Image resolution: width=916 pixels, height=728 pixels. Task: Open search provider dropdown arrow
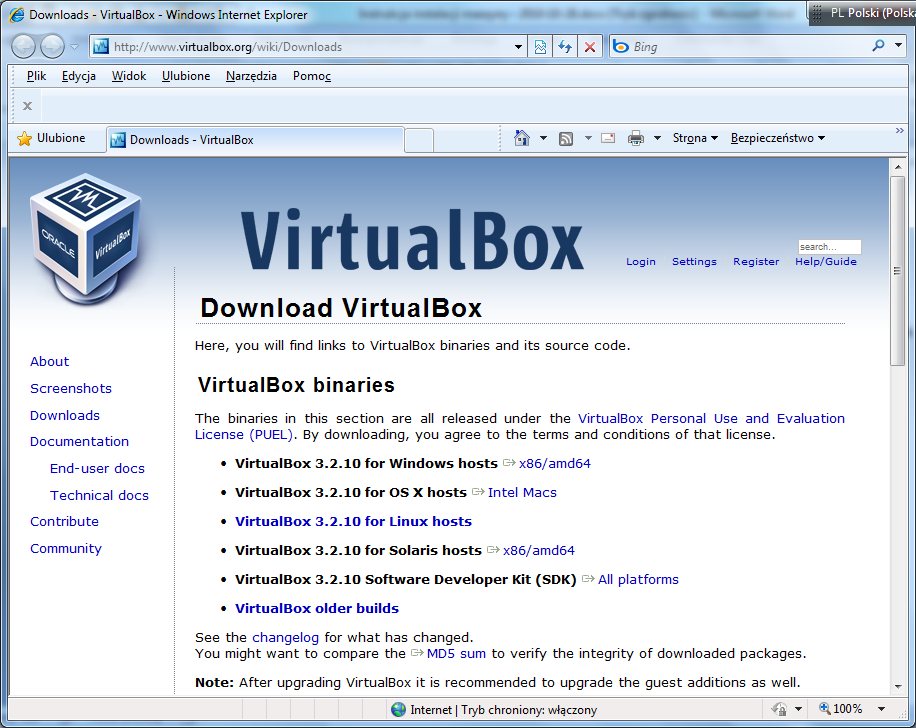click(898, 46)
